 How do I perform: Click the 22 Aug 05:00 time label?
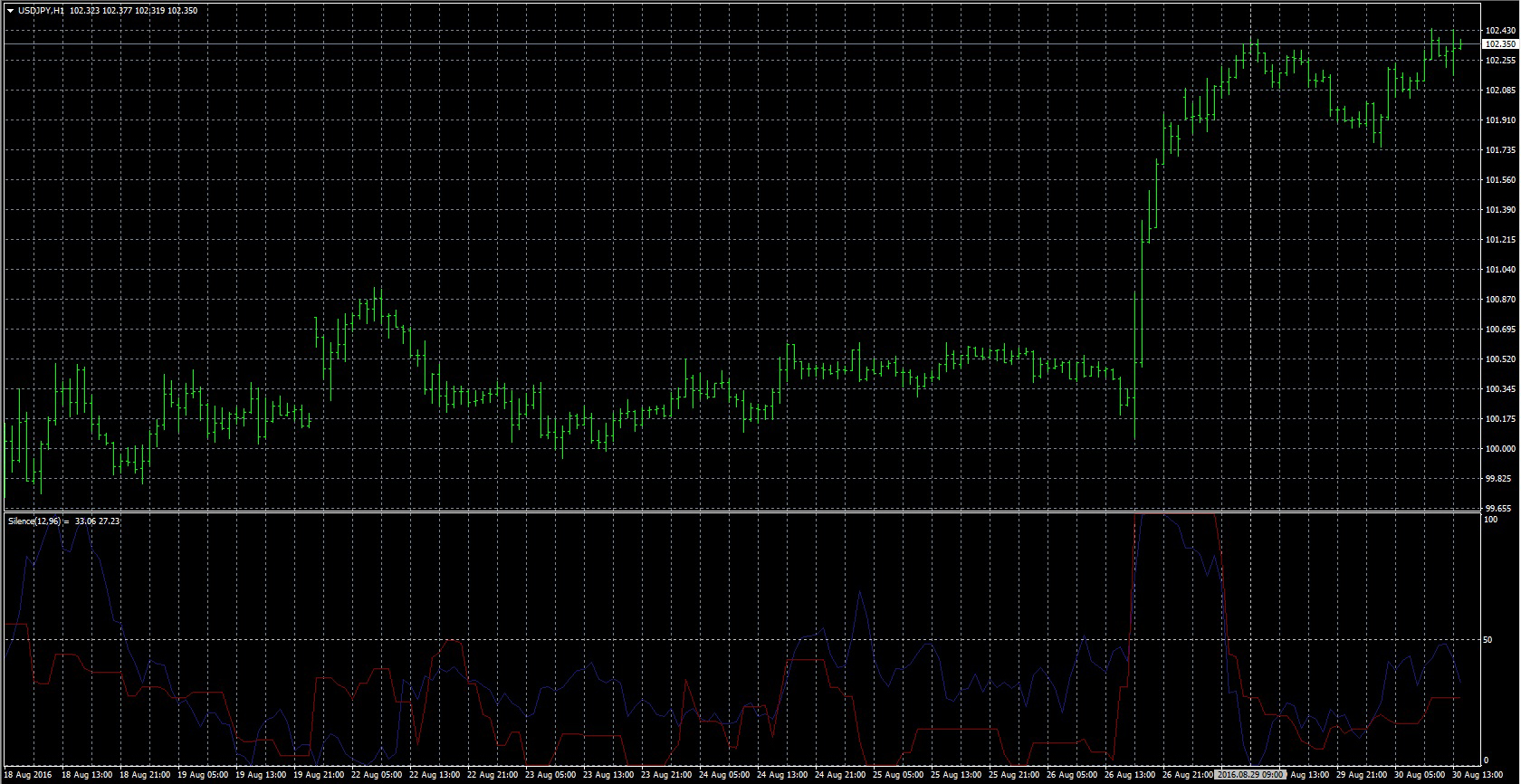click(377, 775)
